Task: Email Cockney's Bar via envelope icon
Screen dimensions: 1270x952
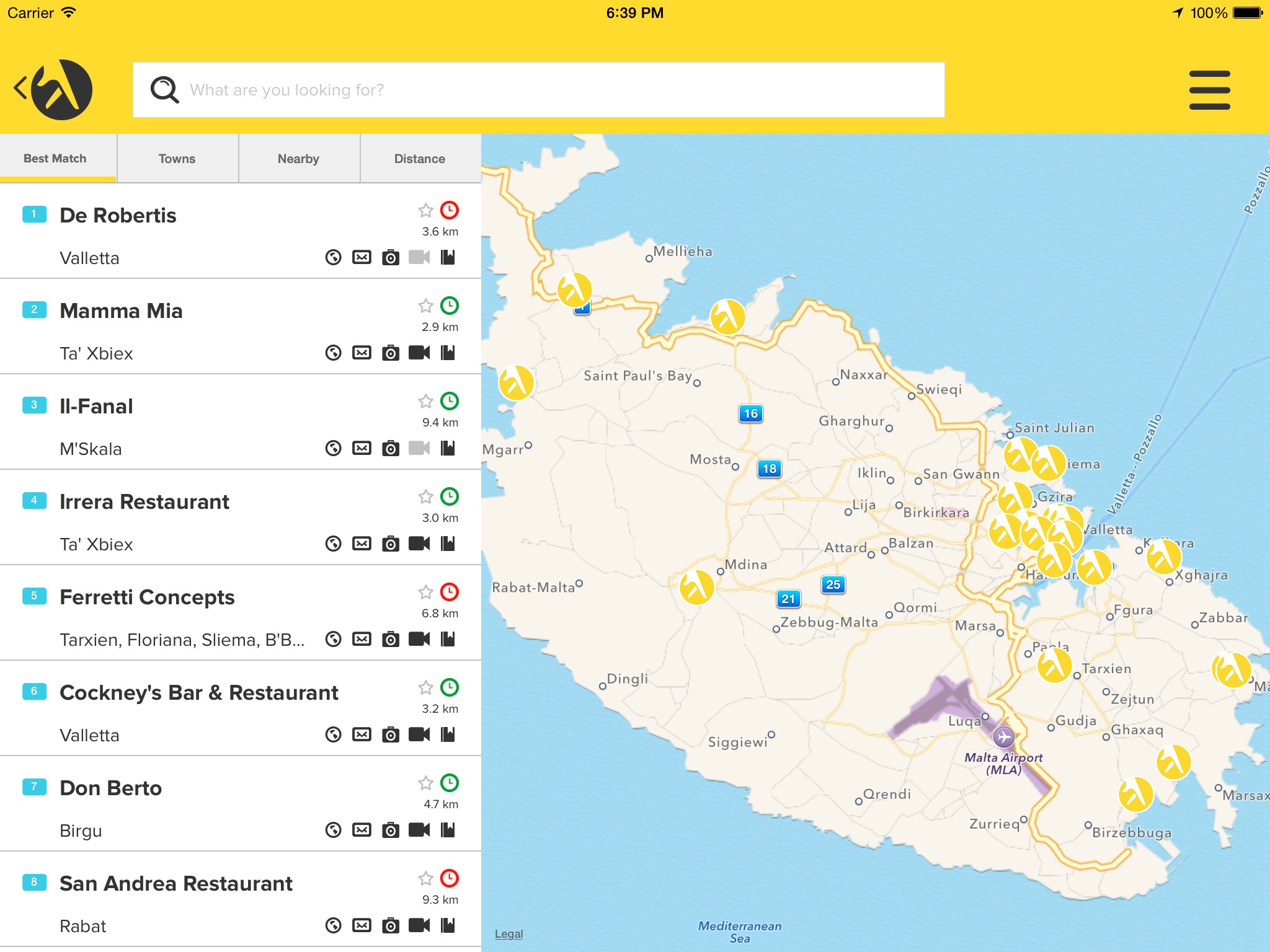Action: [x=362, y=734]
